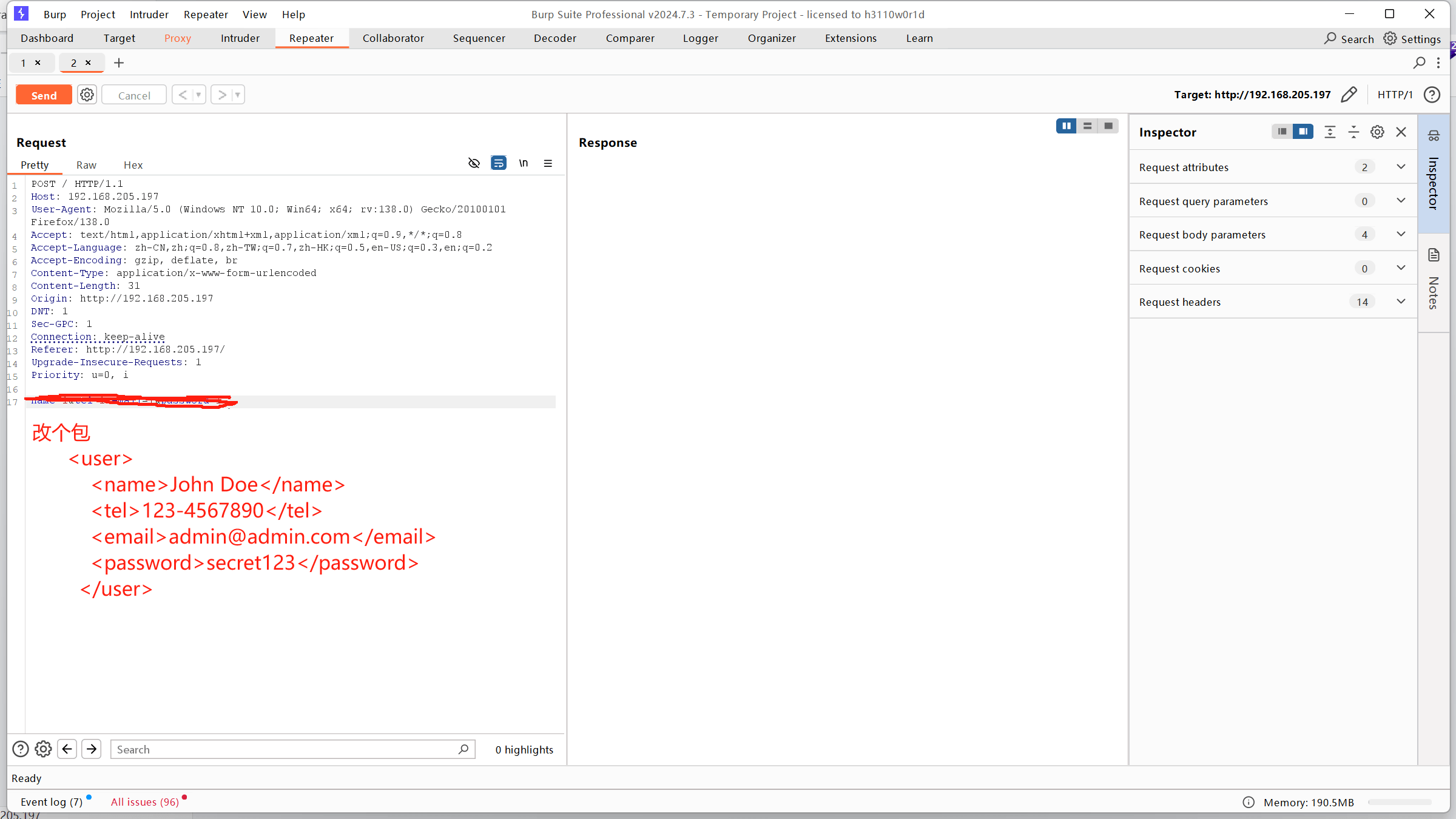Send the modified request
Image resolution: width=1456 pixels, height=819 pixels.
tap(44, 94)
